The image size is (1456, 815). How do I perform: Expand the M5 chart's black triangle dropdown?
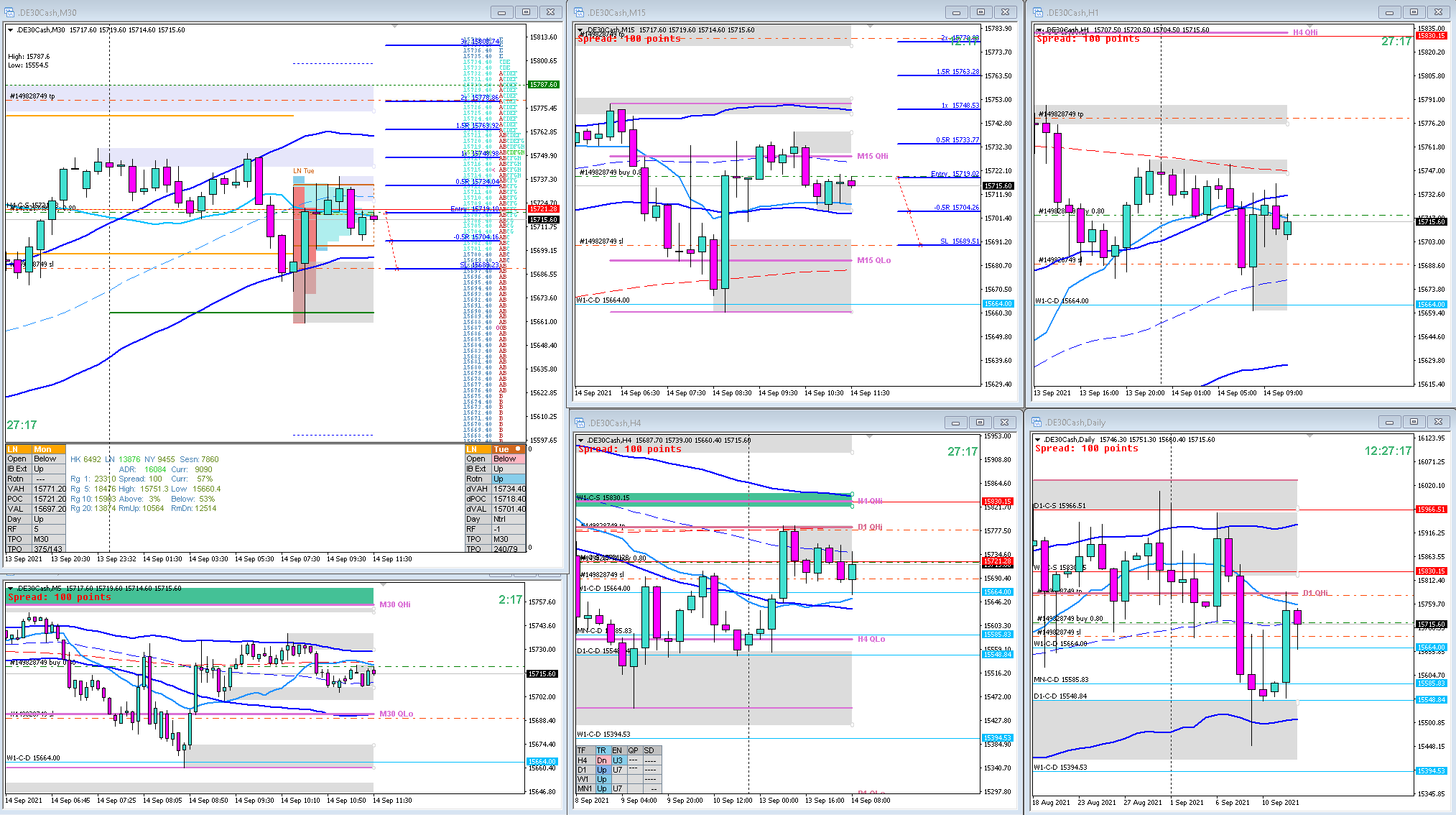coord(10,589)
